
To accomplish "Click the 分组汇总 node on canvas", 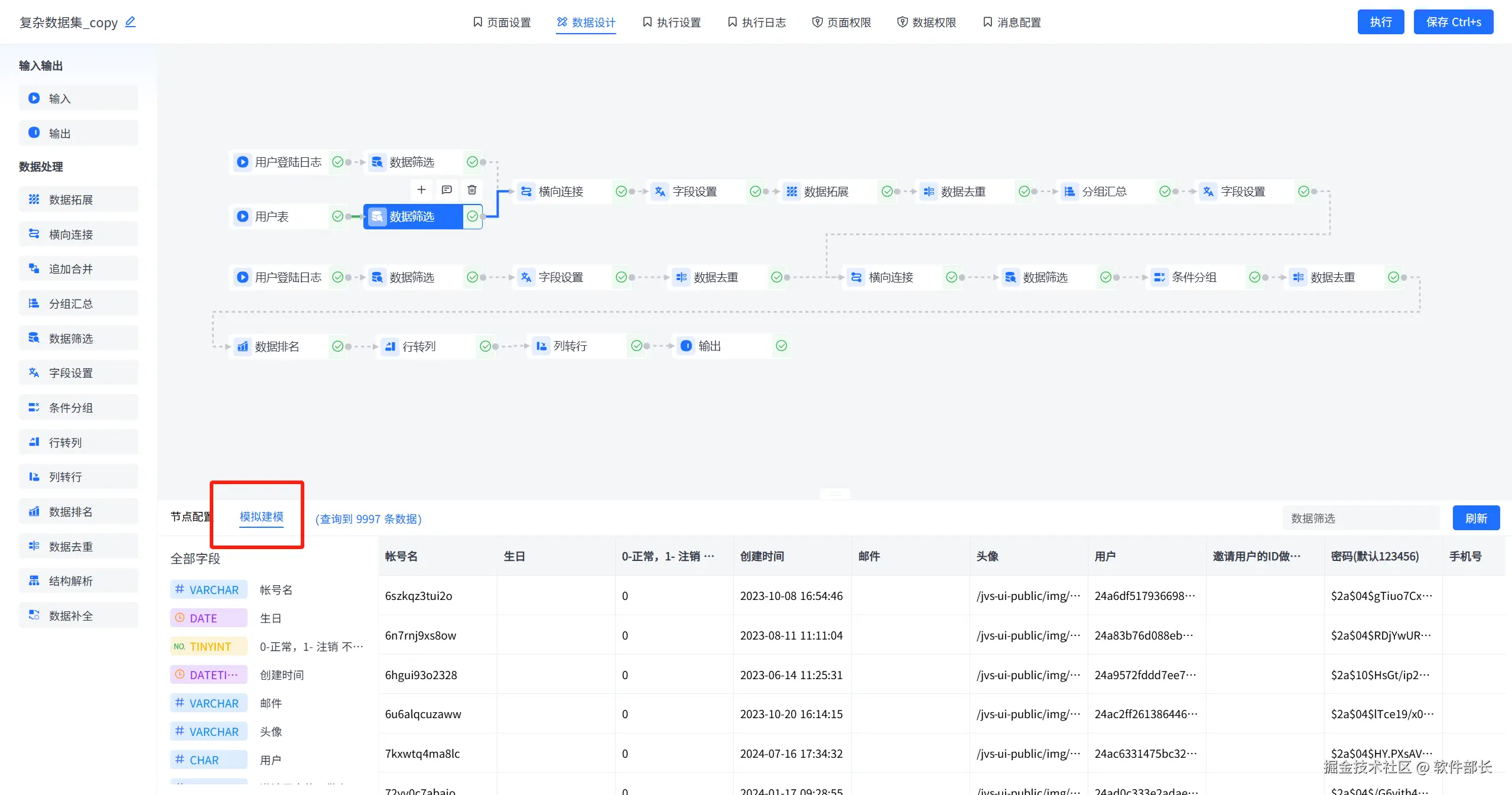I will pyautogui.click(x=1104, y=192).
